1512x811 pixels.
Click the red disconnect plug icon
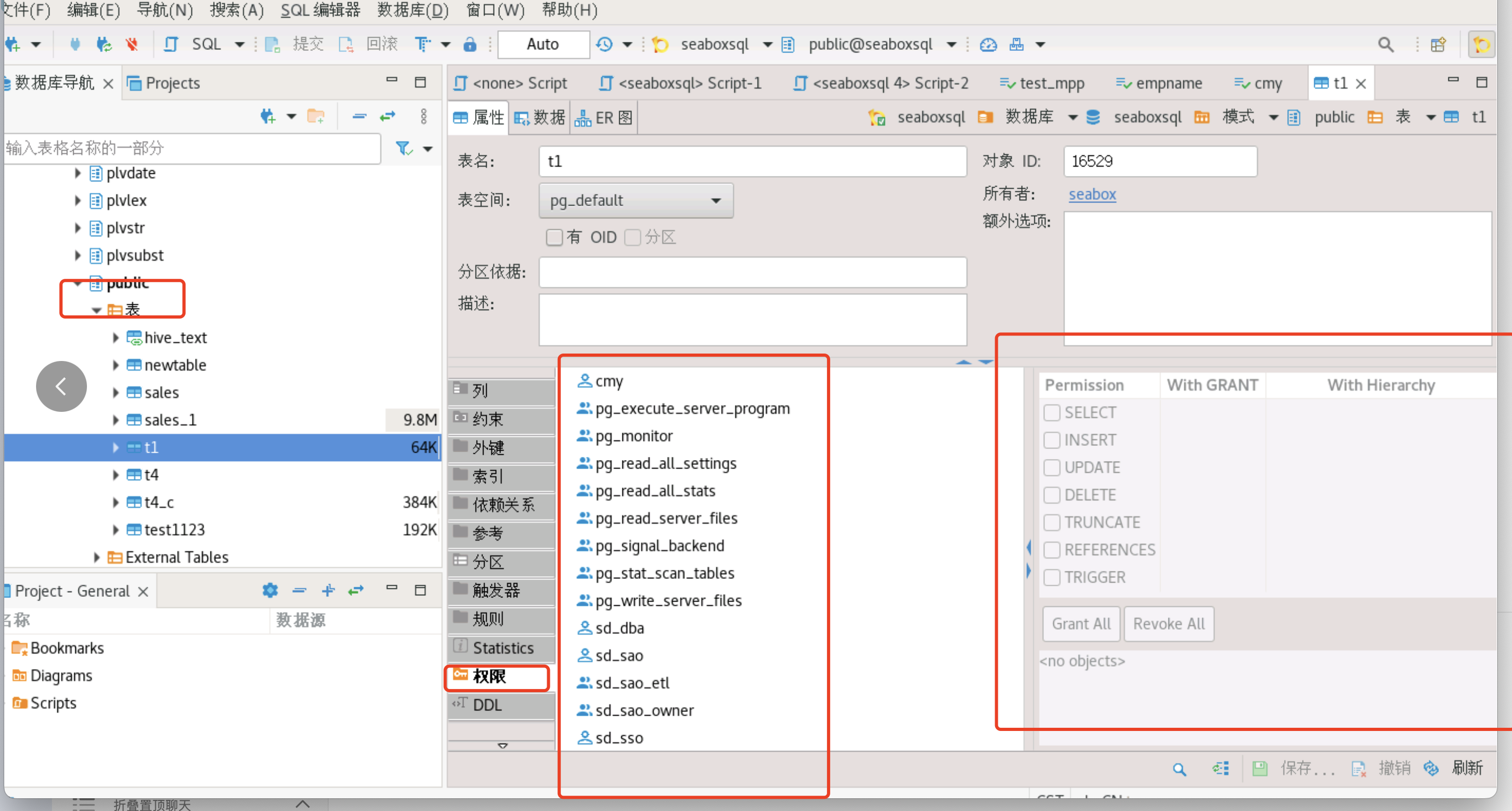131,44
